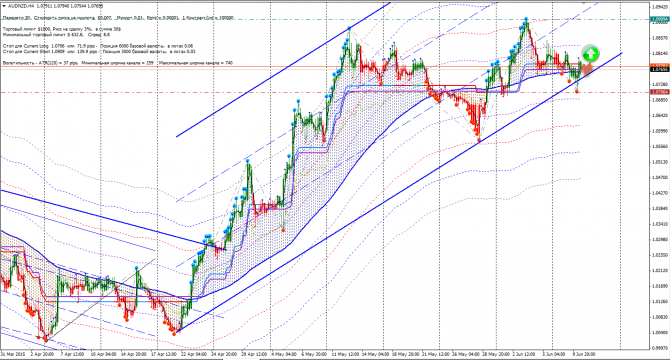Click the 1.05130 price scale value
Image resolution: width=670 pixels, height=360 pixels.
click(660, 162)
